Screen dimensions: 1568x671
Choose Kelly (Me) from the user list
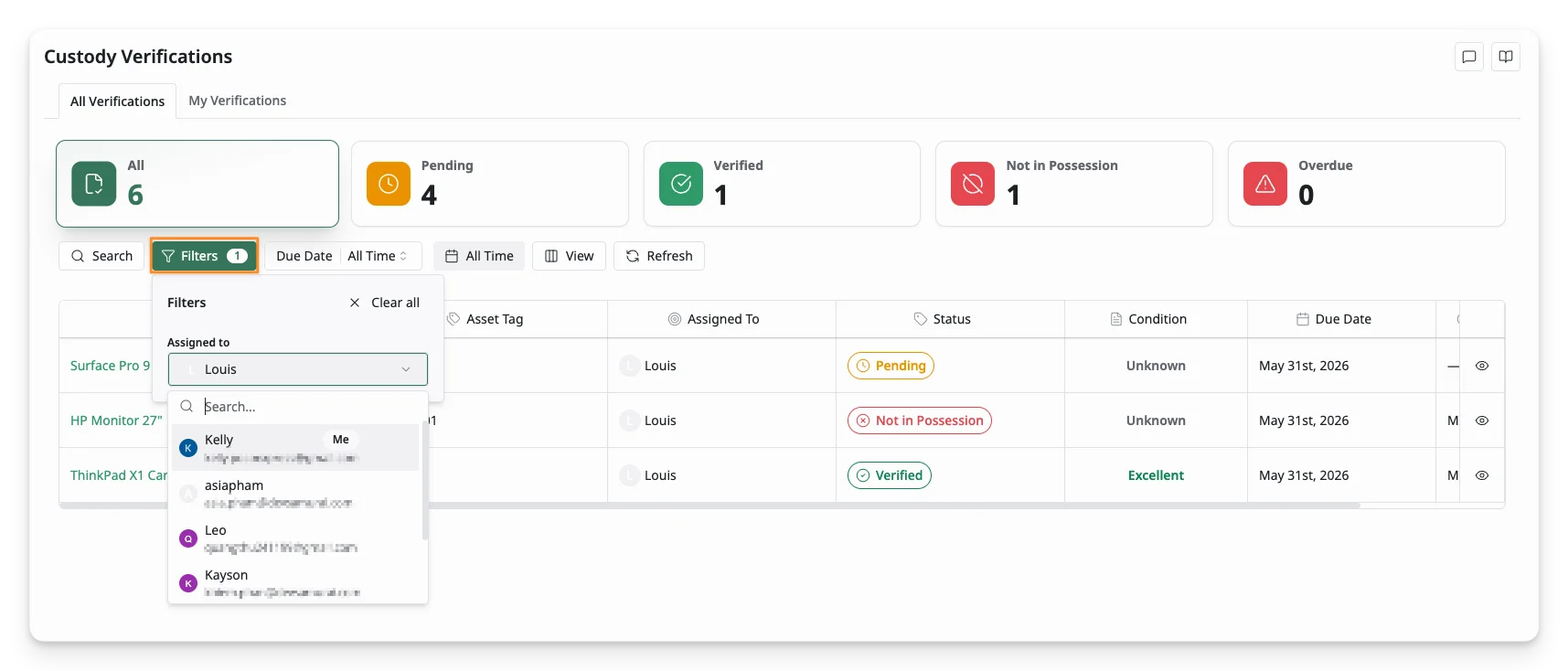(x=295, y=448)
